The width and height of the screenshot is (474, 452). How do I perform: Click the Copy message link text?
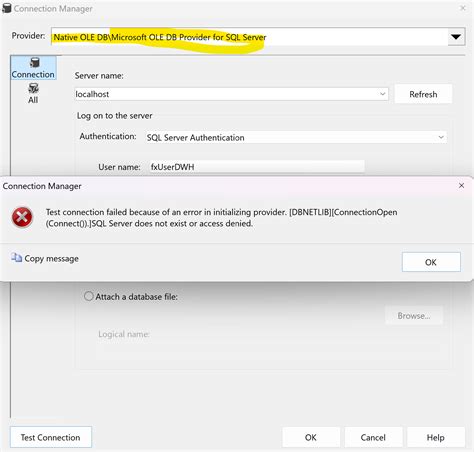[51, 259]
